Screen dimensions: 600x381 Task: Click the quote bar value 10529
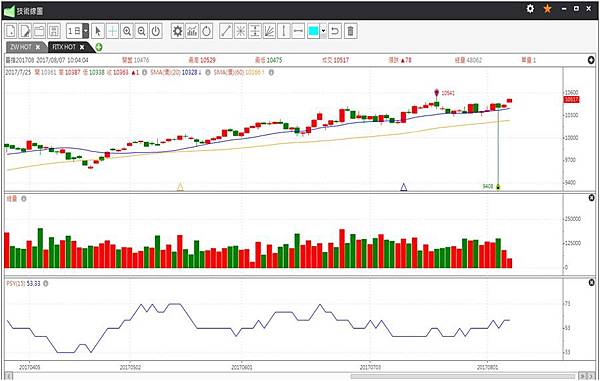click(x=208, y=60)
